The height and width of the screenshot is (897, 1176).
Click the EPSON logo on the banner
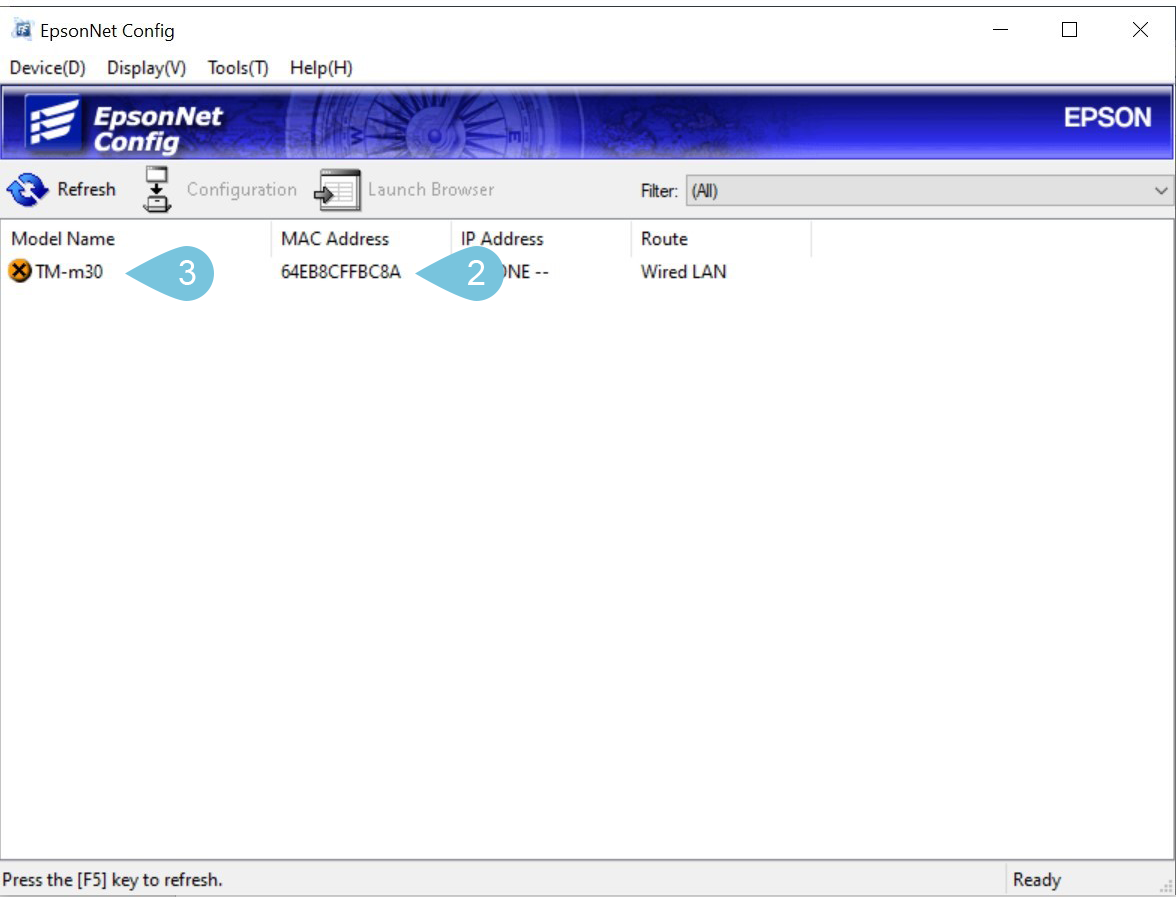(x=1108, y=117)
